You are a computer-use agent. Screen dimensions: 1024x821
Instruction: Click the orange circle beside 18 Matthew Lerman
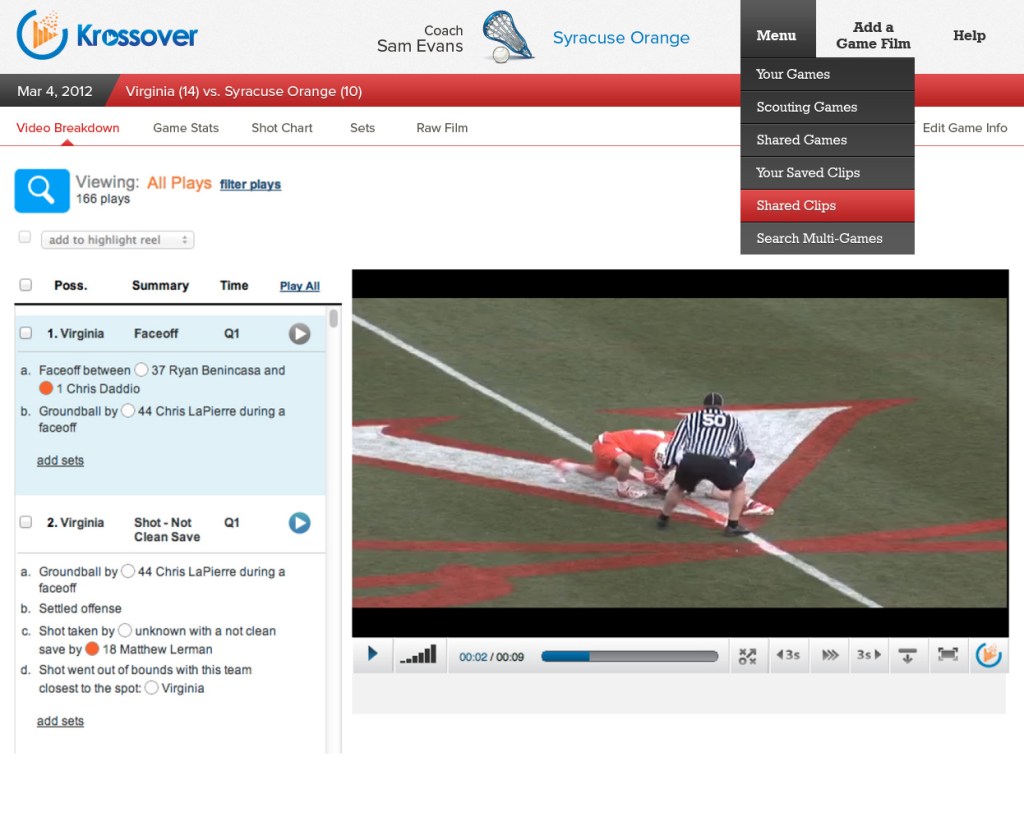[x=92, y=649]
